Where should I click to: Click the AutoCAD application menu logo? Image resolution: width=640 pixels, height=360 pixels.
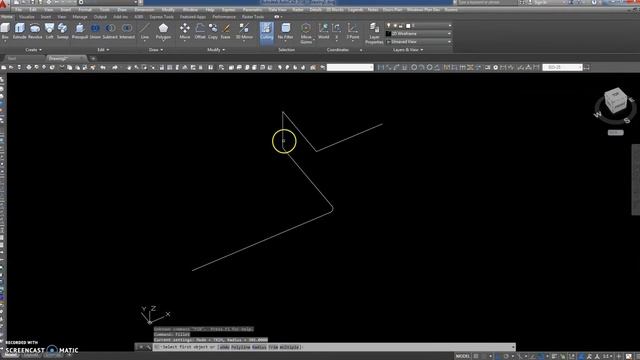[x=3, y=4]
